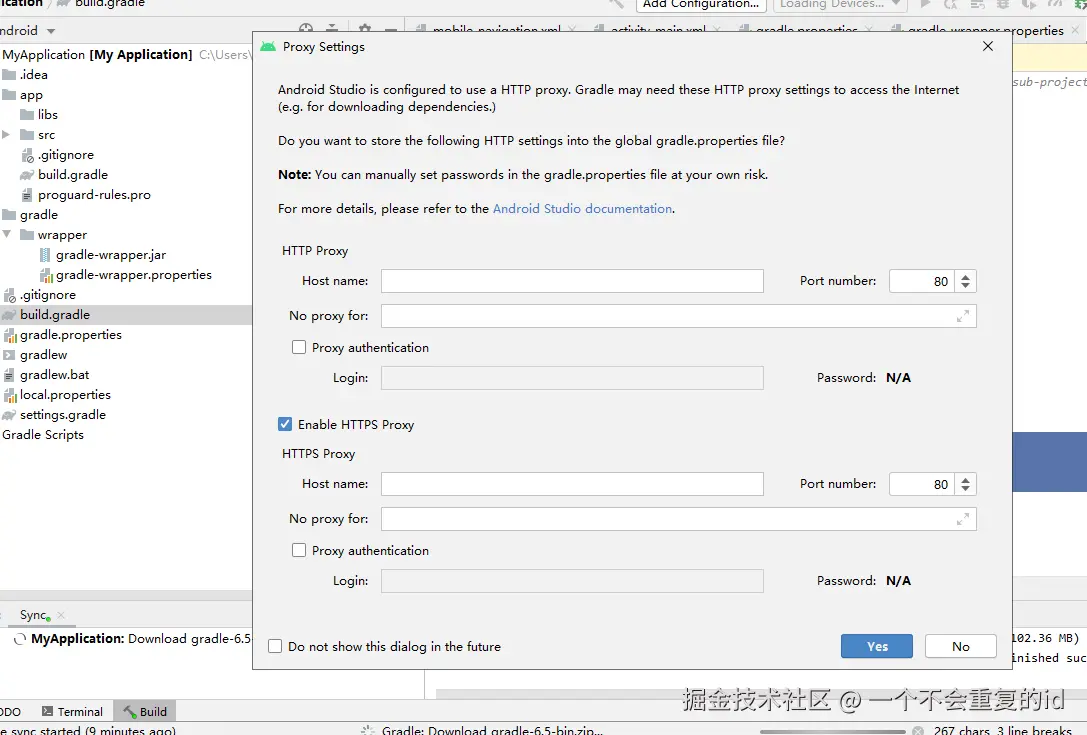Click the HTTPS proxy Port number field
Viewport: 1087px width, 735px height.
pyautogui.click(x=922, y=484)
